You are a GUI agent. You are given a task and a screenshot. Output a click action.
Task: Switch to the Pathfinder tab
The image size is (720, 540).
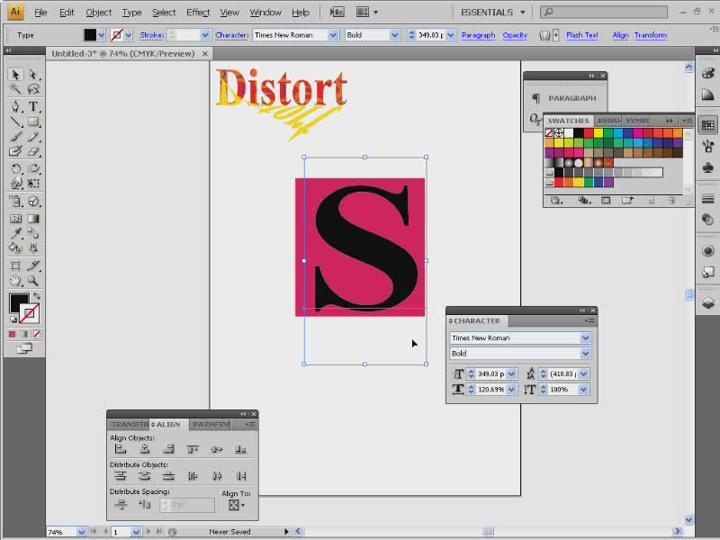211,424
